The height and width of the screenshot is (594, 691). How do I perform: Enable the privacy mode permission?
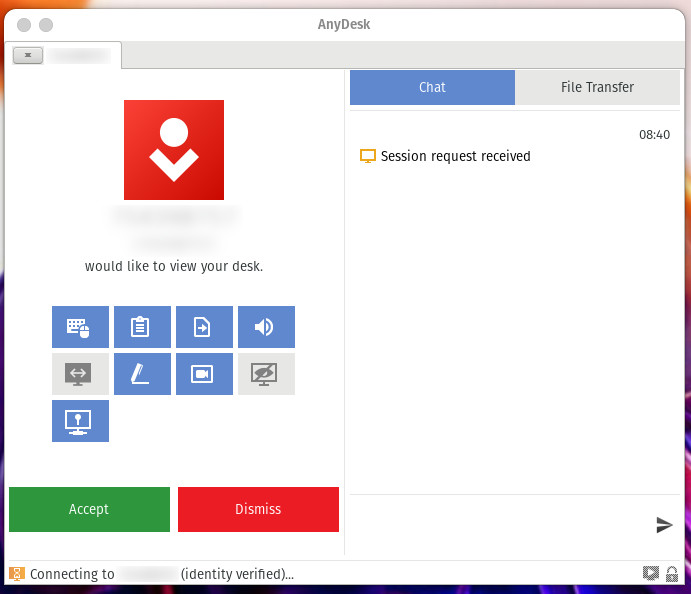[266, 374]
